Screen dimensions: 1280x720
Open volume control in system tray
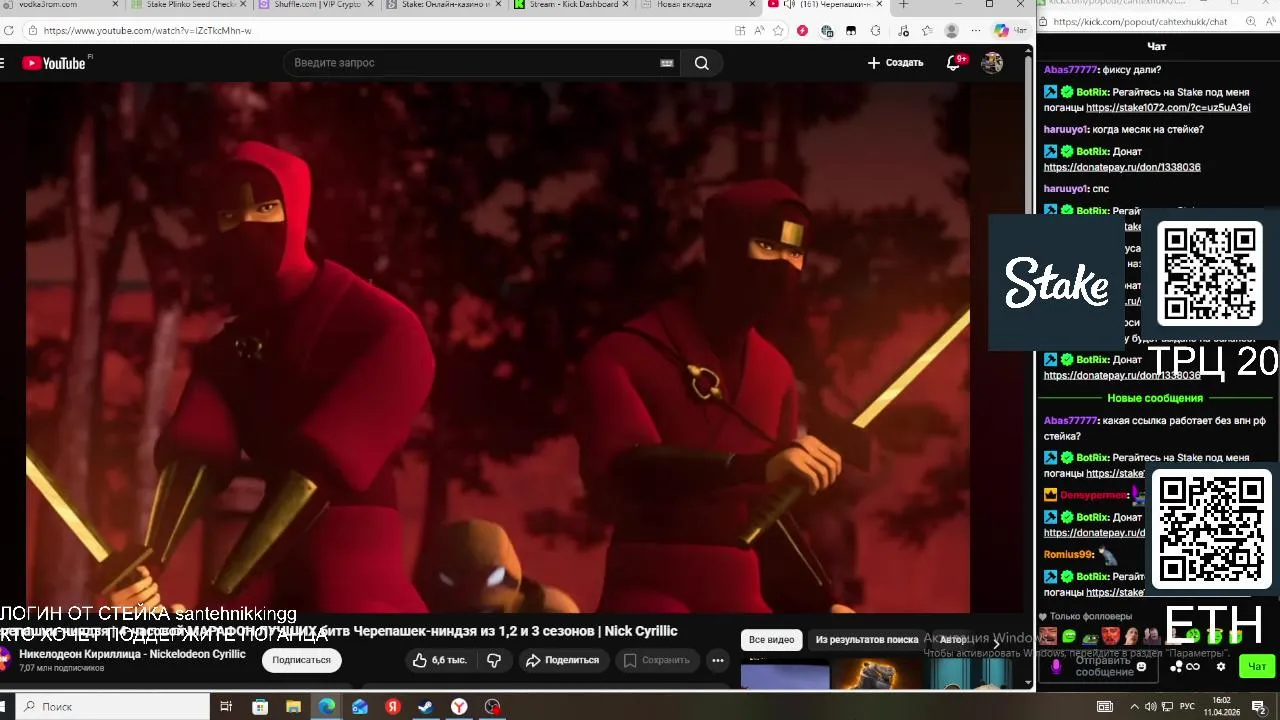point(1150,707)
